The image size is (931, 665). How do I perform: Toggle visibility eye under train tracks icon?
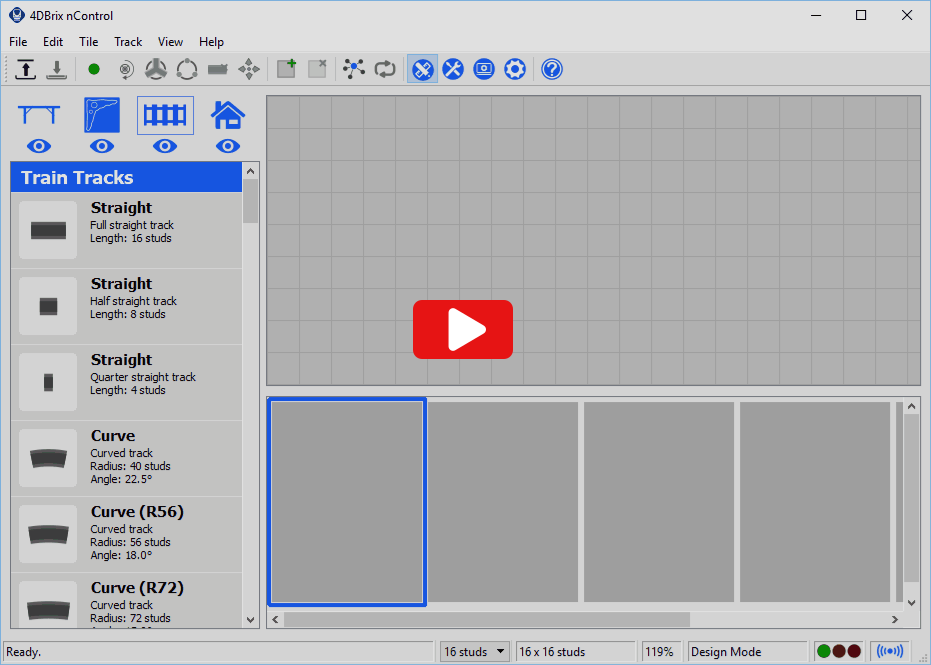(x=165, y=146)
